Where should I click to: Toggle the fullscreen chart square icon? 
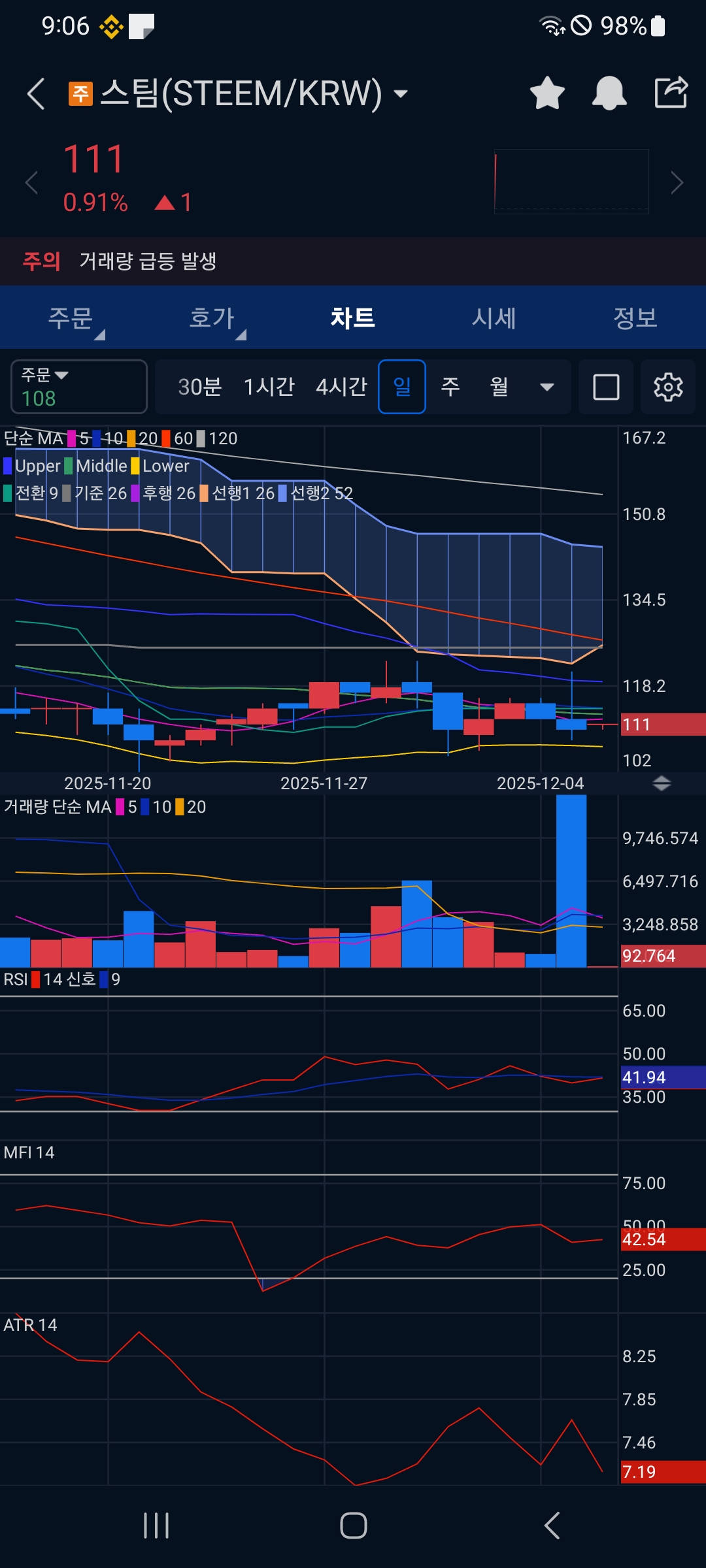[606, 387]
